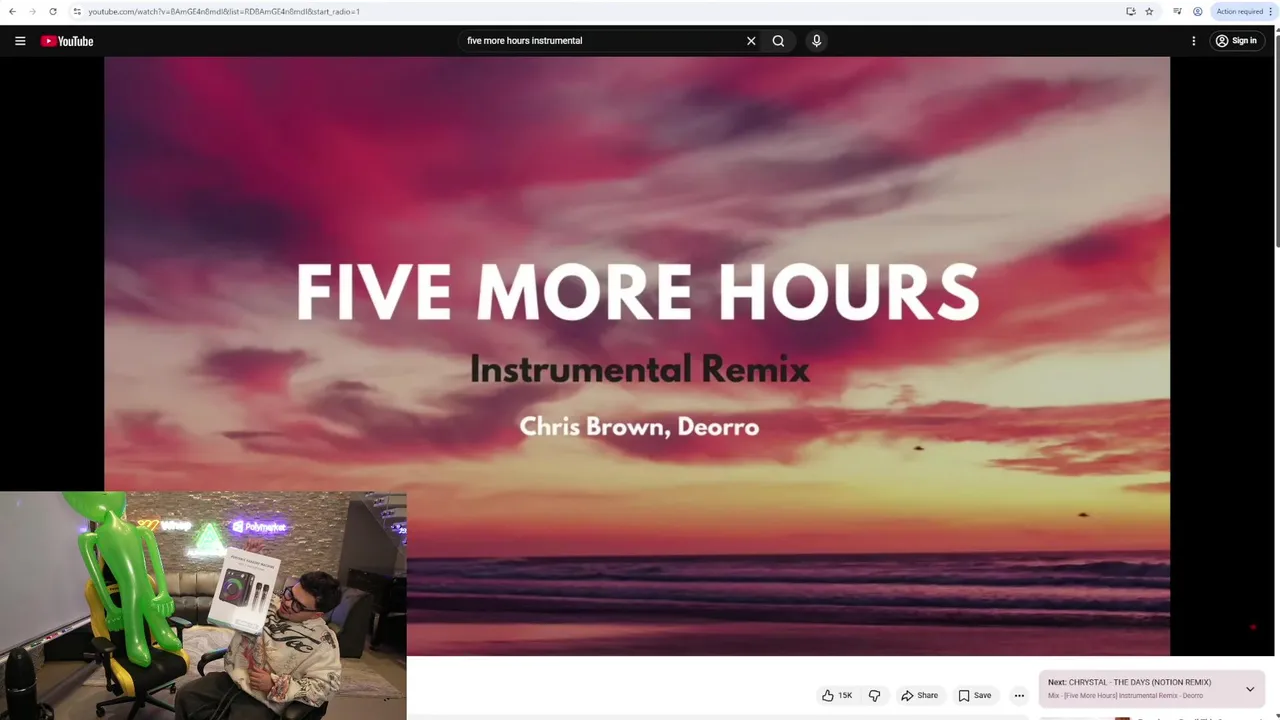The width and height of the screenshot is (1280, 720).
Task: Open more actions ellipsis under video
Action: tap(1019, 695)
